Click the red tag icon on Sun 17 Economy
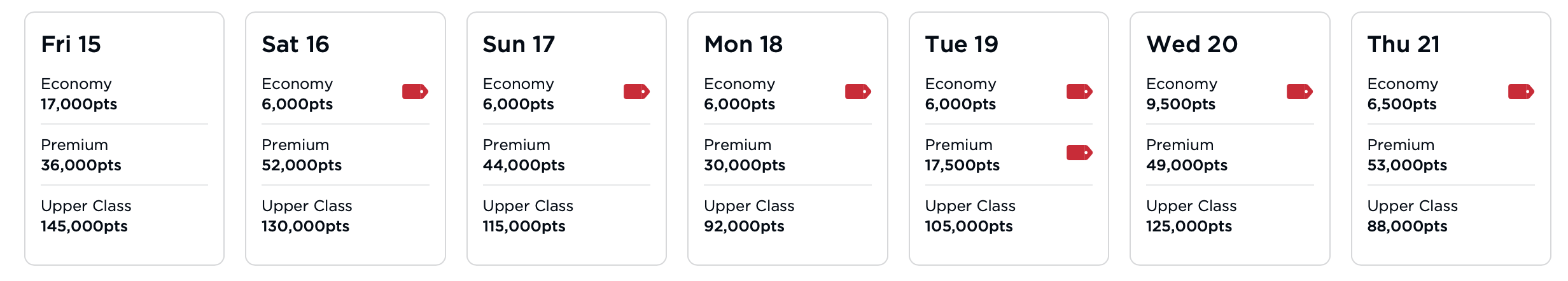The image size is (1568, 281). 636,92
